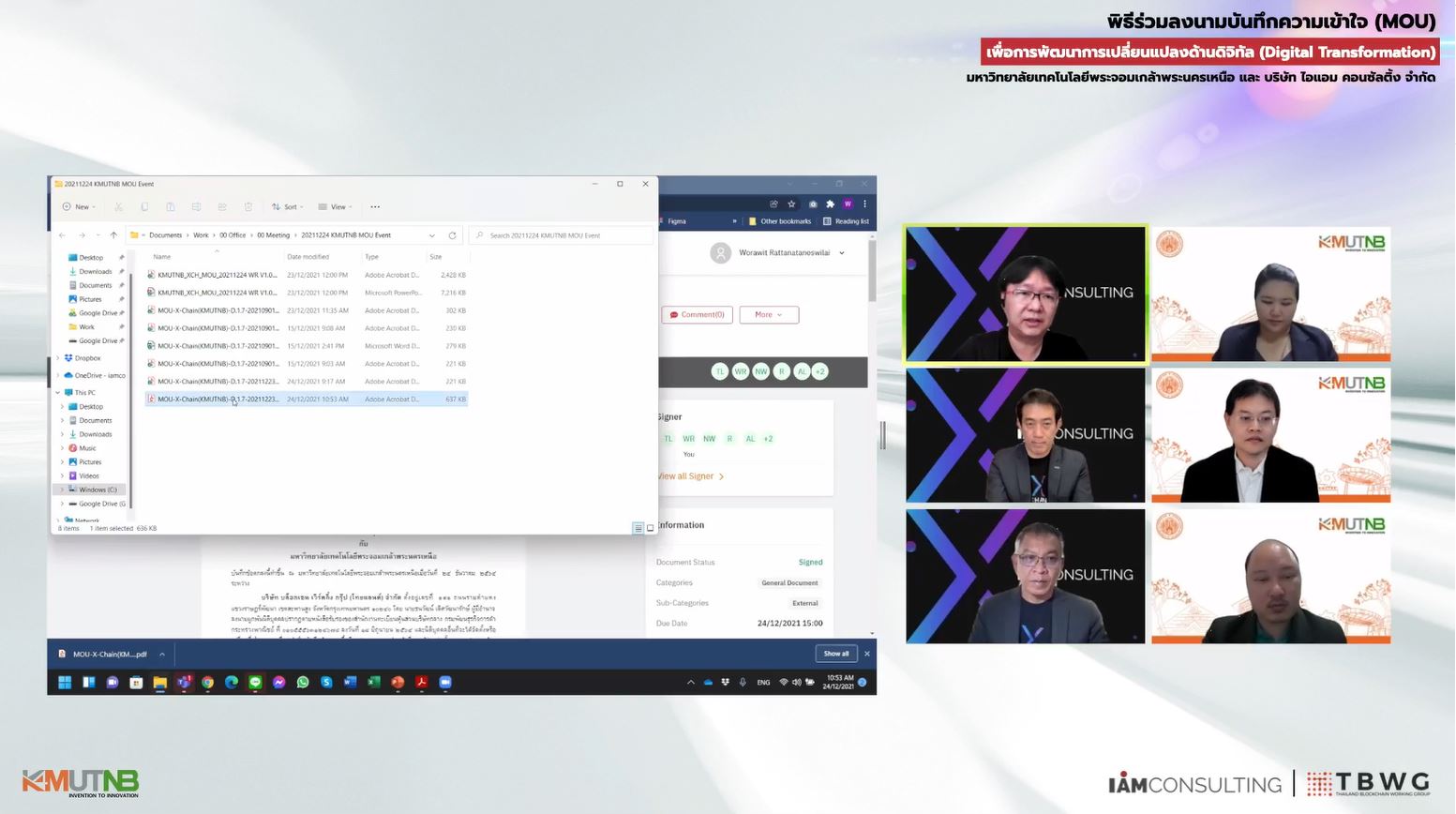Open the Reading list
The height and width of the screenshot is (814, 1456).
[846, 221]
